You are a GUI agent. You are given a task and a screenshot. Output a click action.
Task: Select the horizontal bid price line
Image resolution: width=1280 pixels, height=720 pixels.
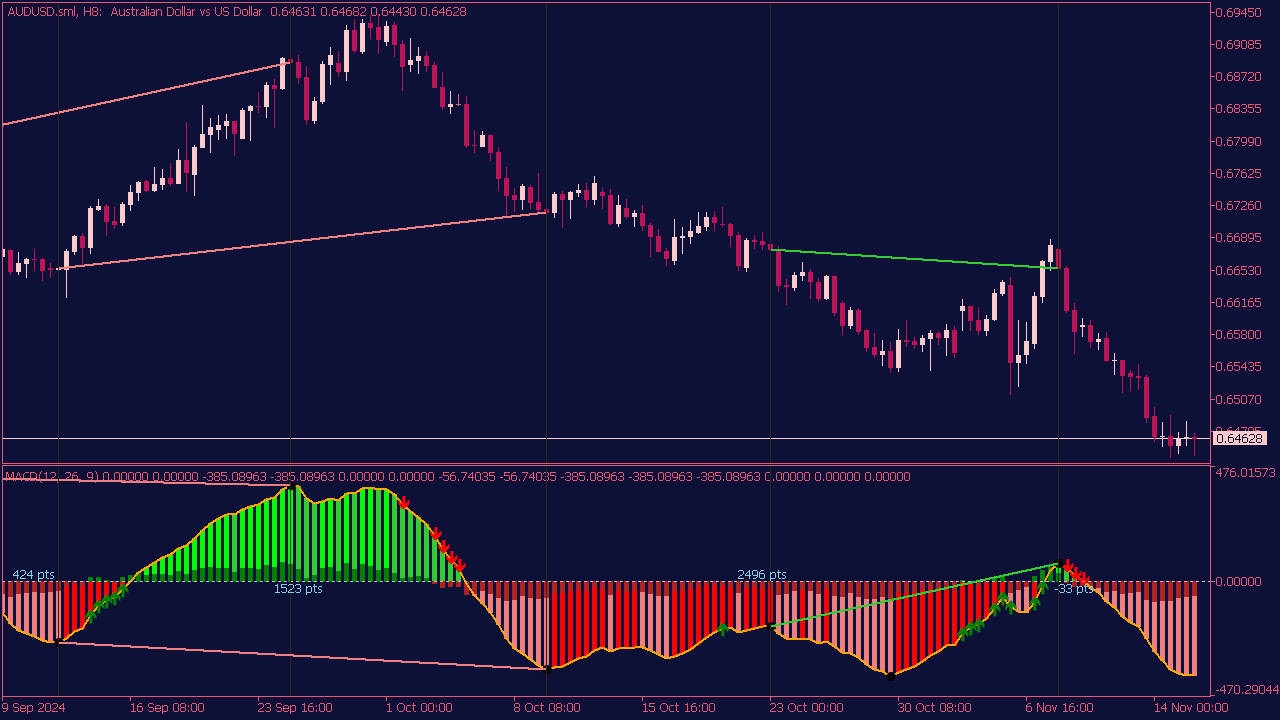(605, 438)
